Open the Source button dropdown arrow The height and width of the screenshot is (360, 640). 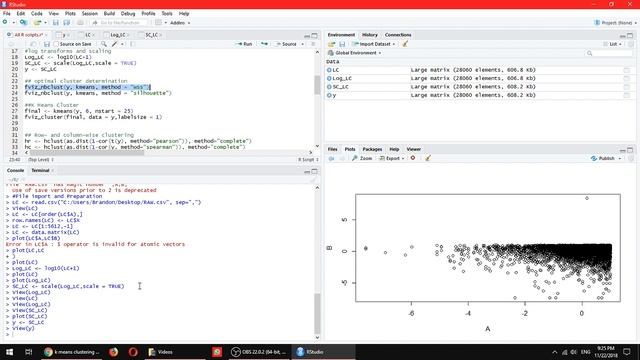[x=302, y=44]
